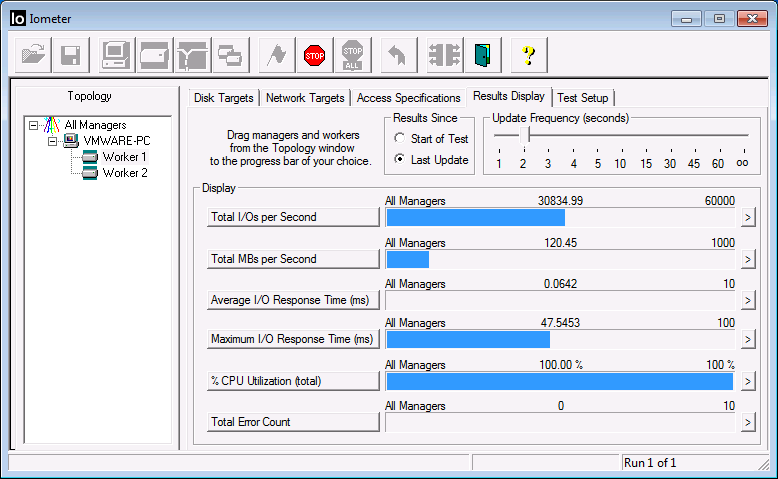
Task: Collapse the VMWARE-PC tree node
Action: pos(53,141)
